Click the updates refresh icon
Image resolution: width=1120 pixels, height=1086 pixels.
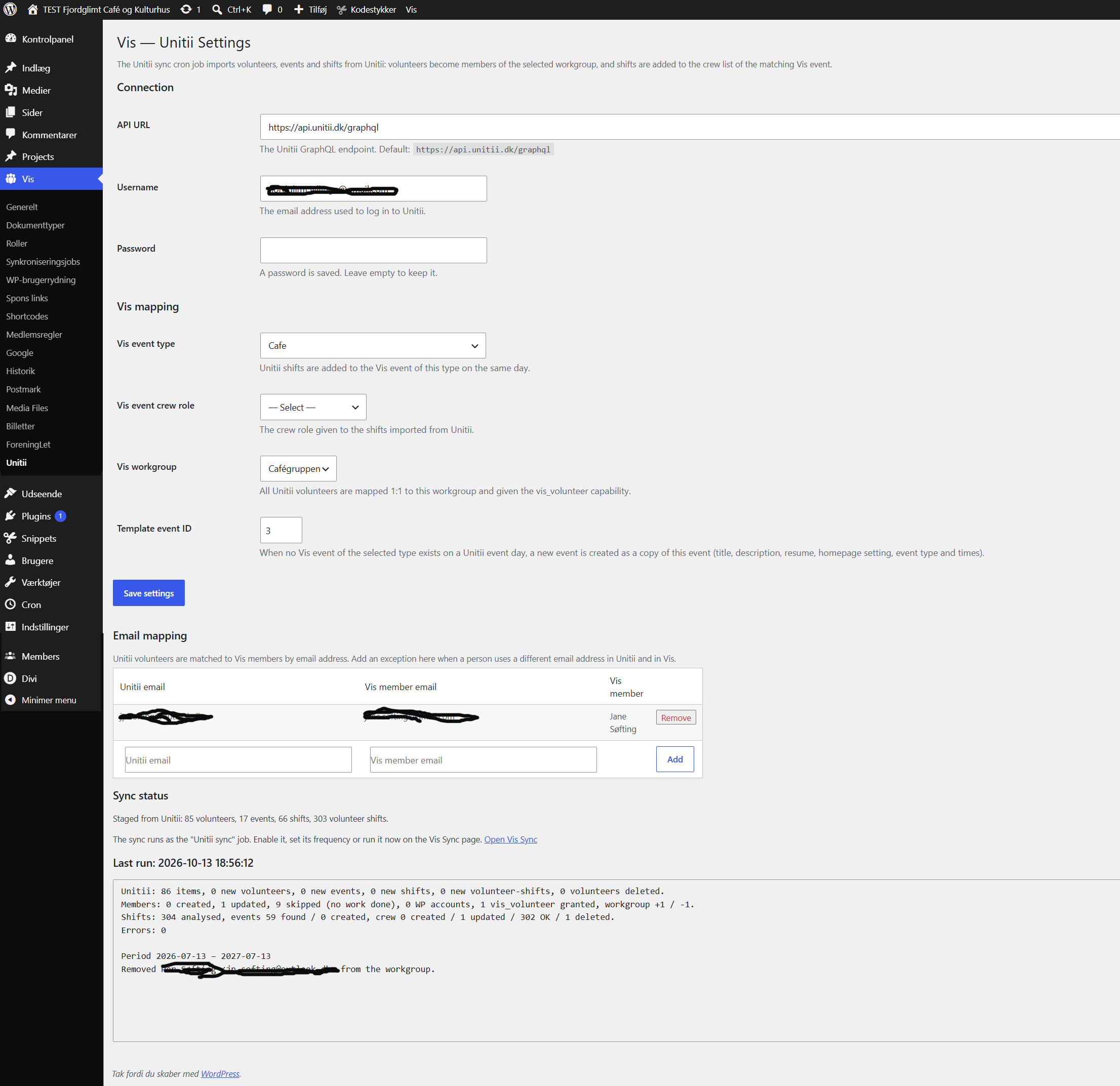[x=186, y=10]
